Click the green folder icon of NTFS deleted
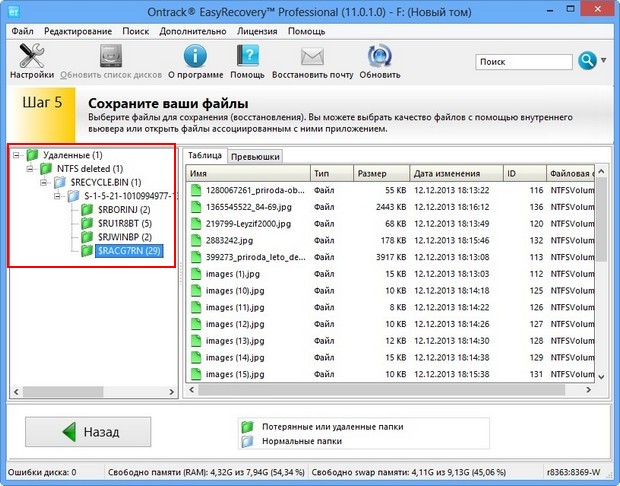Image resolution: width=620 pixels, height=486 pixels. click(46, 168)
